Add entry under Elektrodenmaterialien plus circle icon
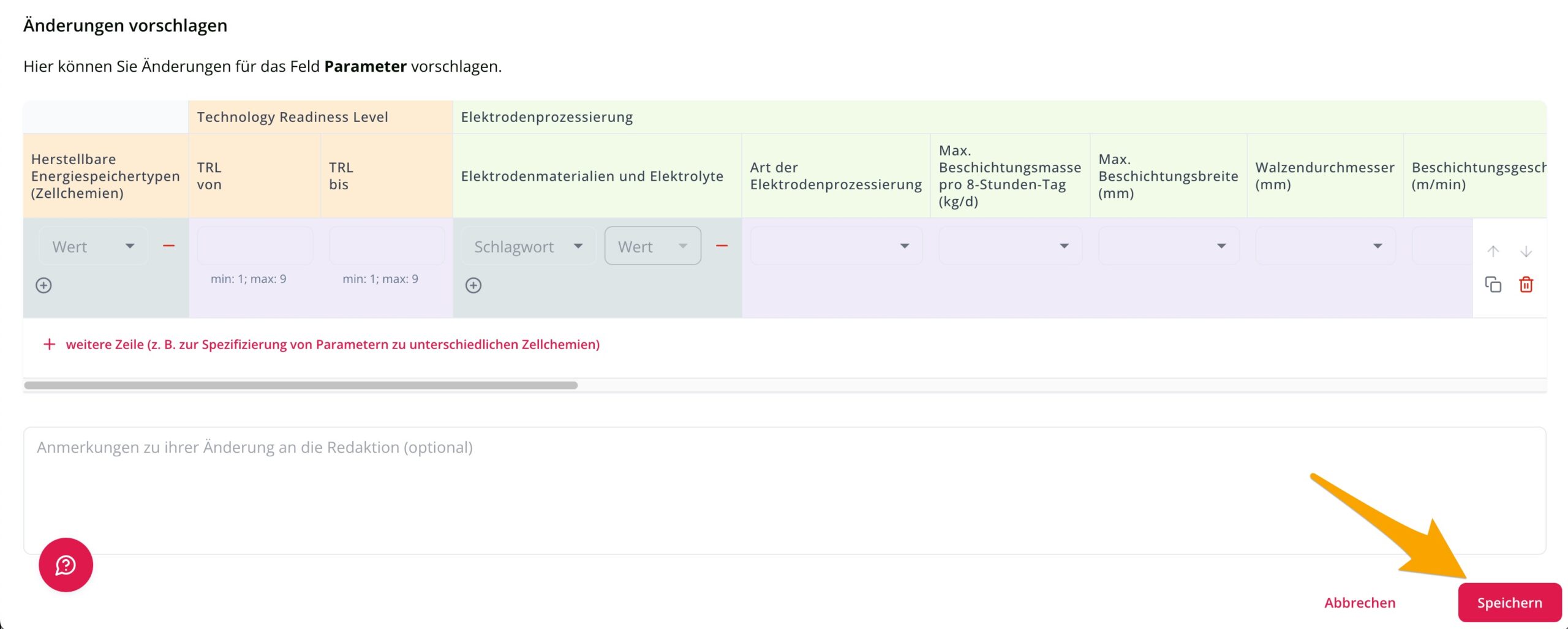Screen dimensions: 1568x629 pos(473,285)
